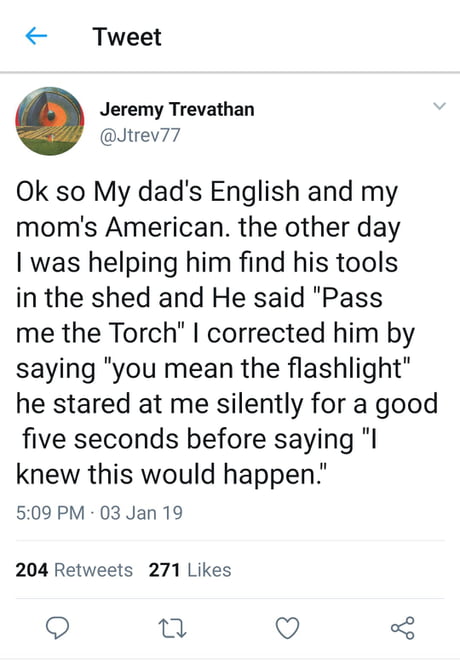Screen dimensions: 460x662
Task: Tap the bold 204 retweet count
Action: pyautogui.click(x=32, y=570)
